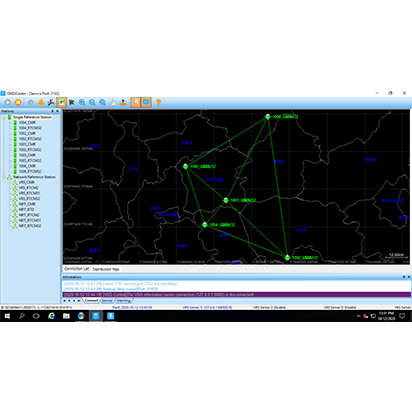Switch to the Connection List tab
The width and height of the screenshot is (412, 412).
pos(76,269)
